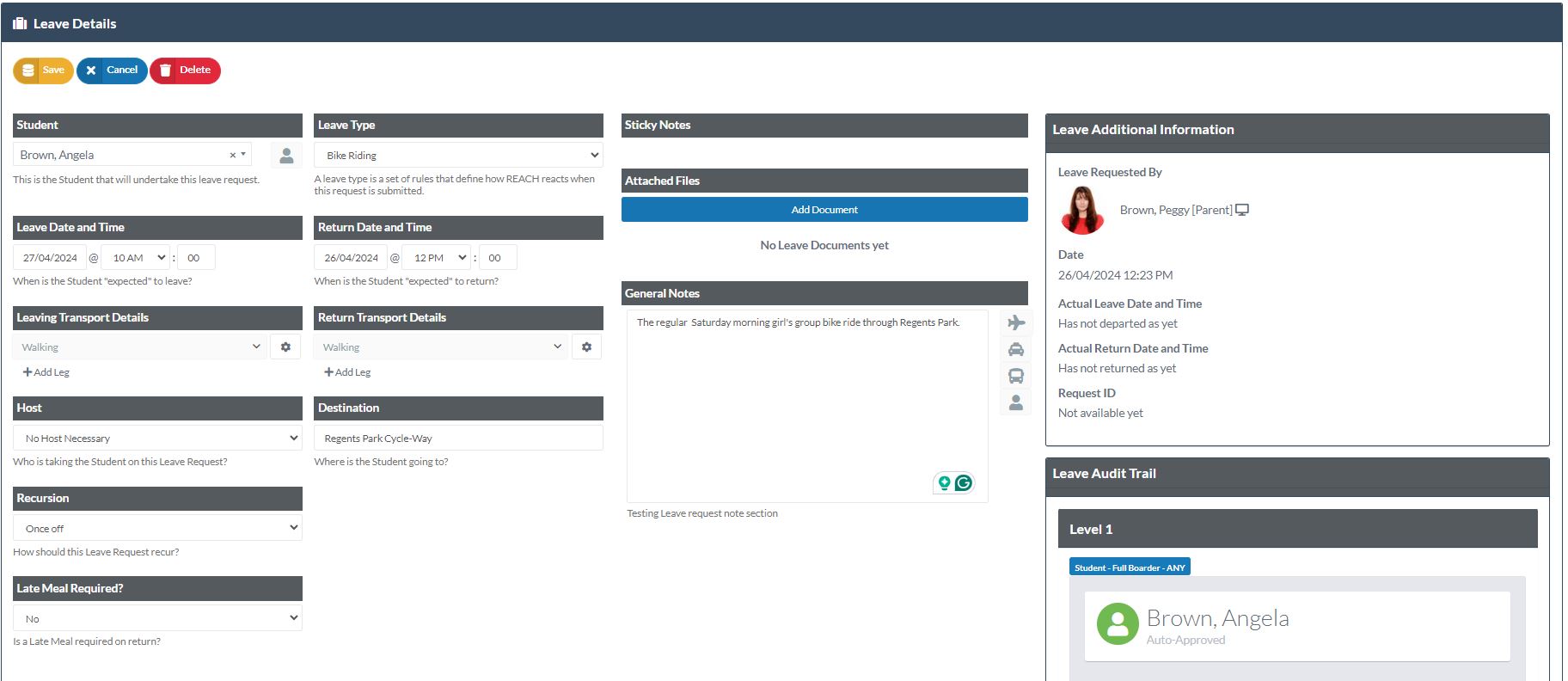Click the return date field 26/04/2024
Viewport: 1568px width, 681px height.
tap(351, 258)
